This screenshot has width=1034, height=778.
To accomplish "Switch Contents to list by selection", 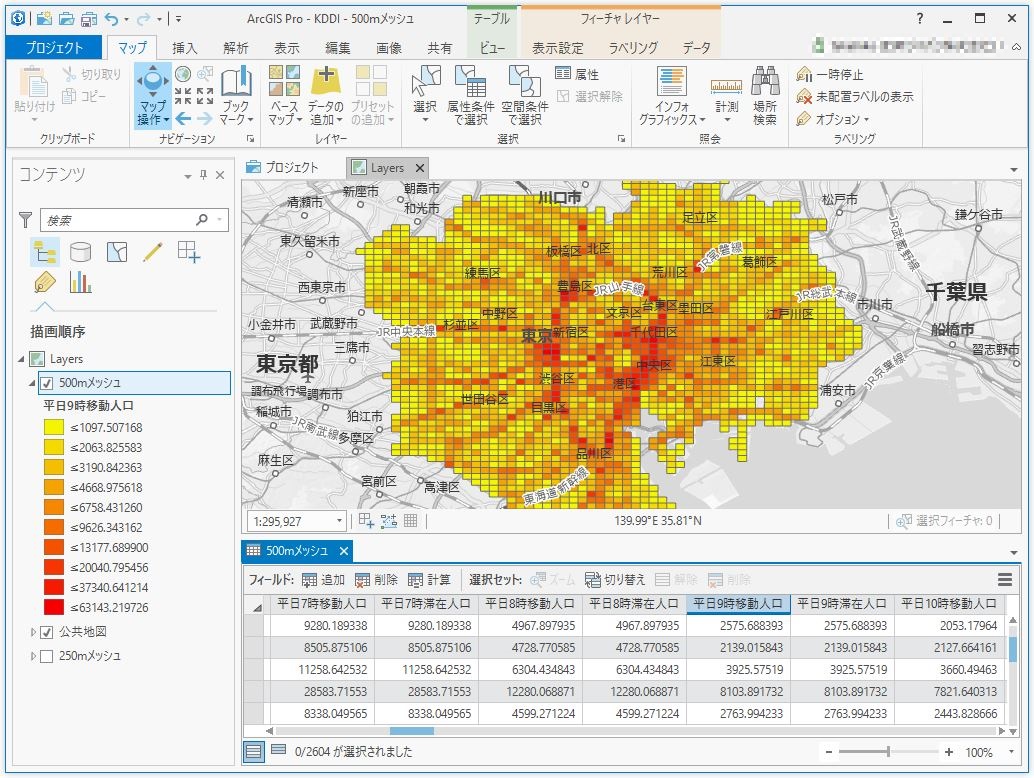I will pos(117,252).
